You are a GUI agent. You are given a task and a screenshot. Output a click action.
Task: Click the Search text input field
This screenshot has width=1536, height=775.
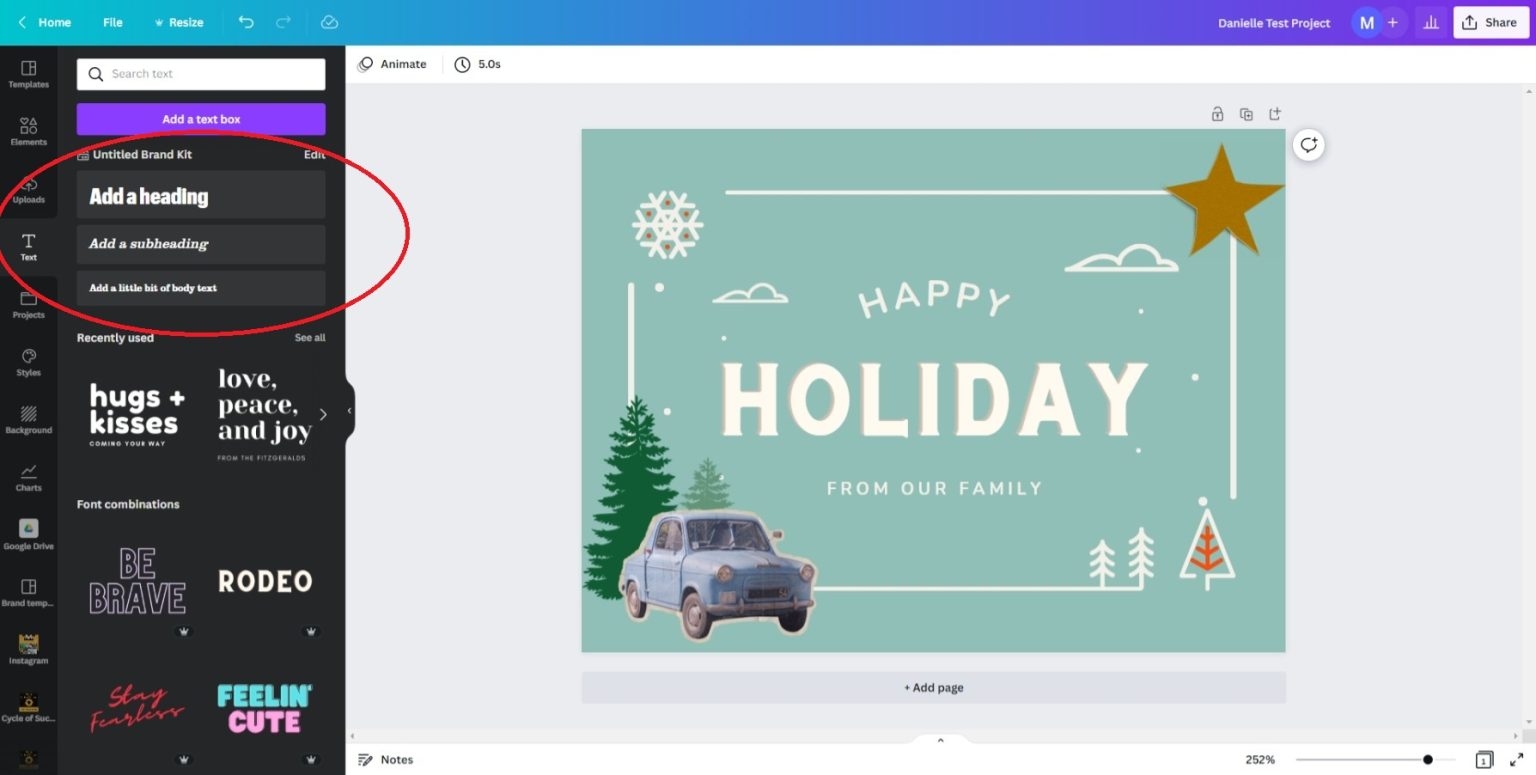(x=201, y=74)
